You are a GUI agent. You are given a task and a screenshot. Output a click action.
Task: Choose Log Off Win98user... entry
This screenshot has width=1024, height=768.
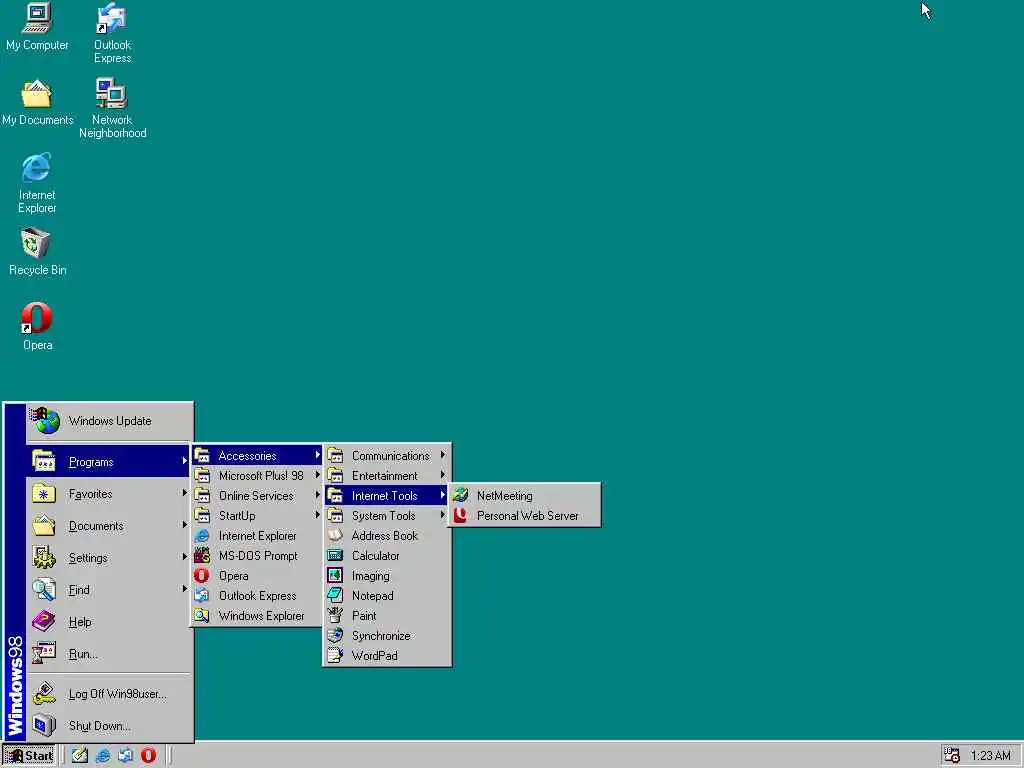click(109, 694)
